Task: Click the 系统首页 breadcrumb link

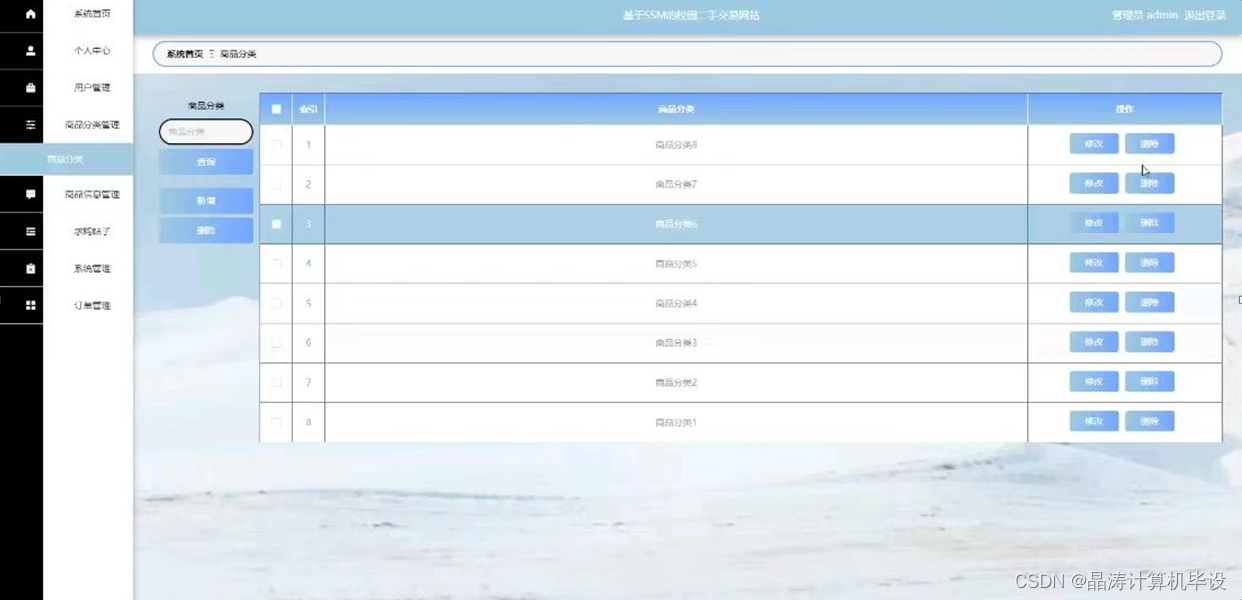Action: pyautogui.click(x=185, y=54)
